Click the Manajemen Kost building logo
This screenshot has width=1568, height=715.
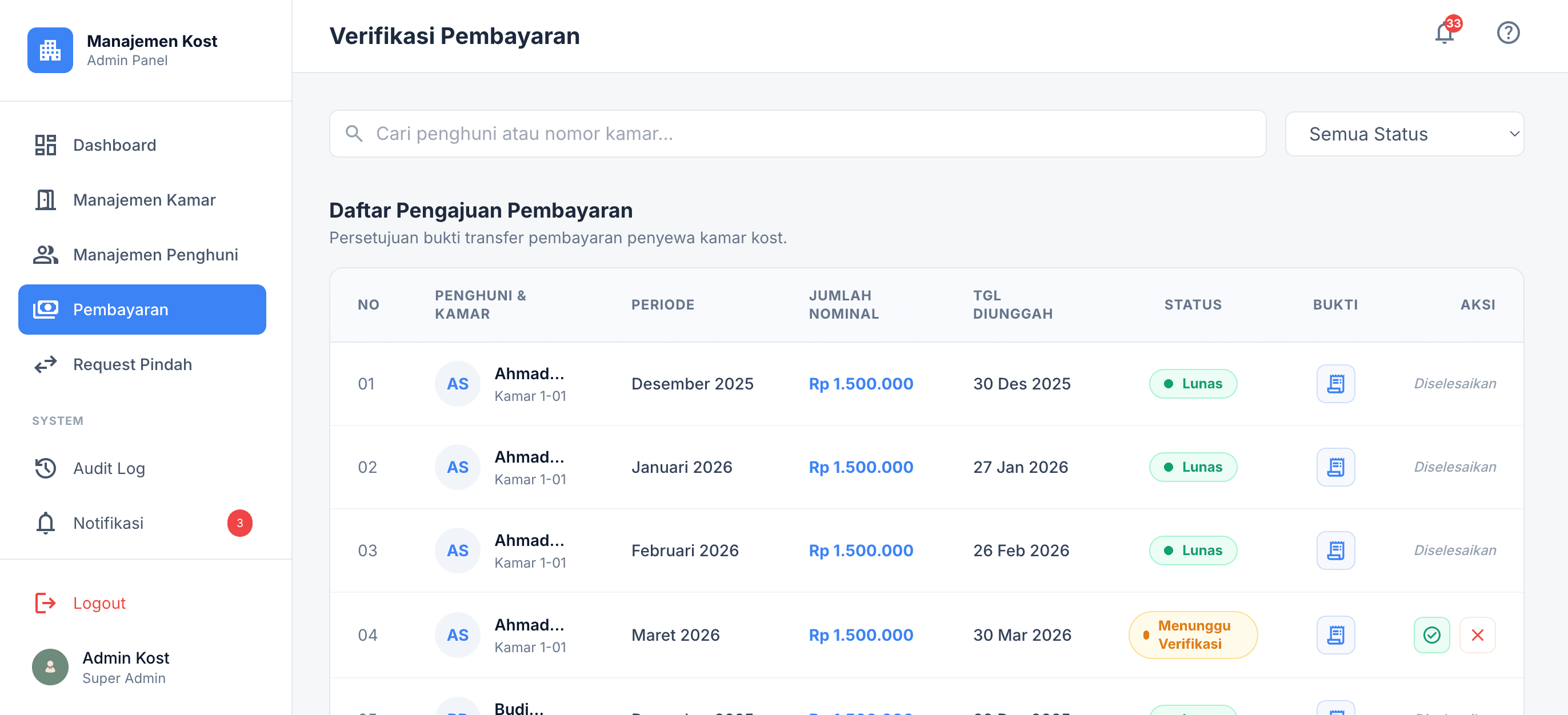coord(50,50)
